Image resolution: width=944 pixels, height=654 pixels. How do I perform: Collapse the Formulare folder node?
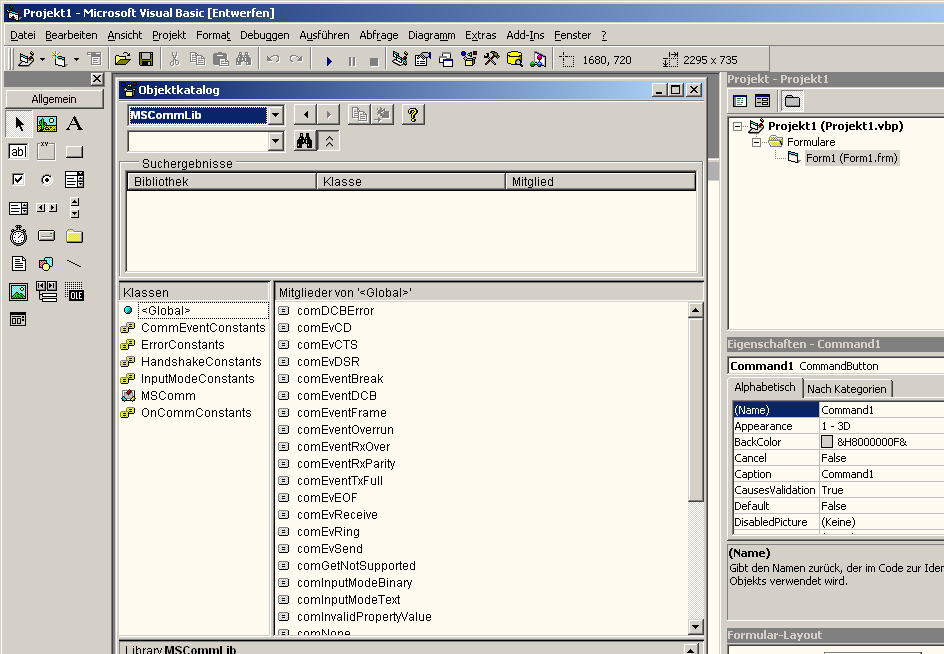(x=756, y=142)
